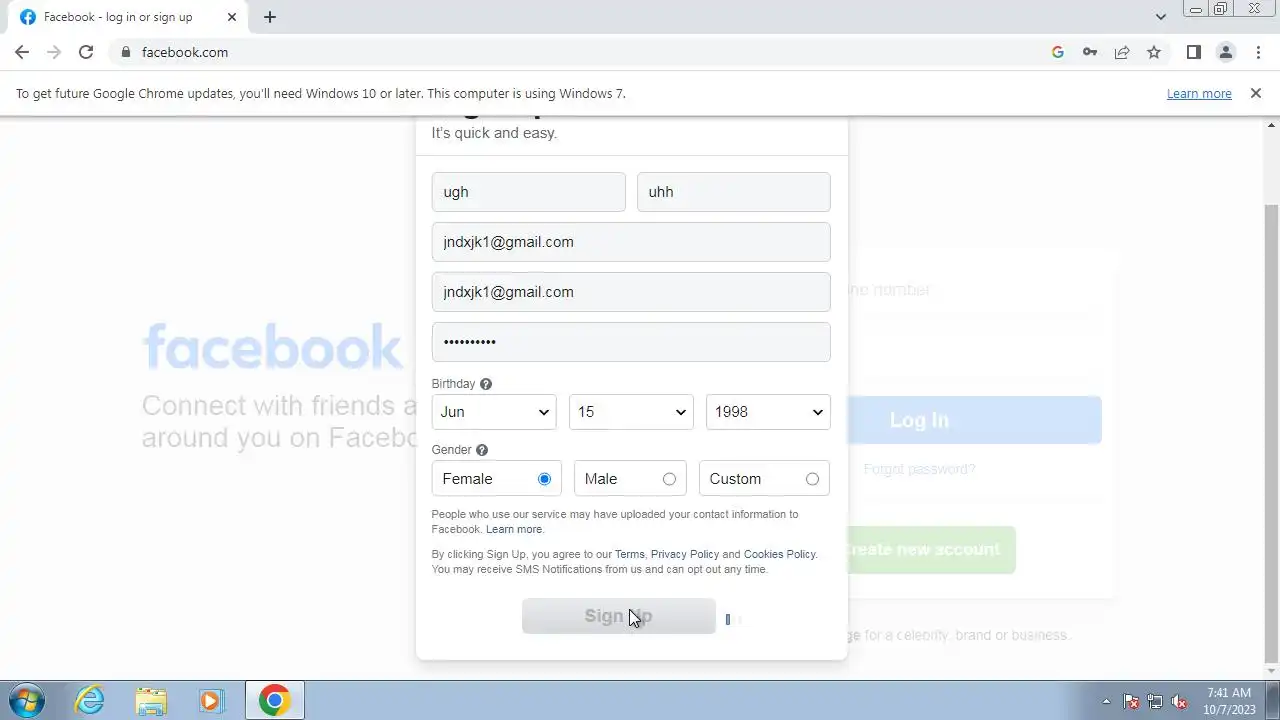The image size is (1280, 720).
Task: Launch Internet Explorer from the taskbar
Action: point(90,700)
